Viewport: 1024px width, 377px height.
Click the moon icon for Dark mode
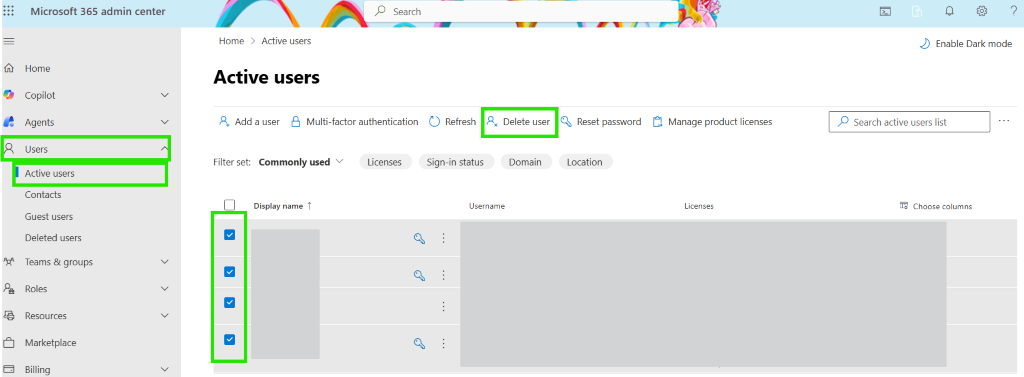[x=925, y=44]
